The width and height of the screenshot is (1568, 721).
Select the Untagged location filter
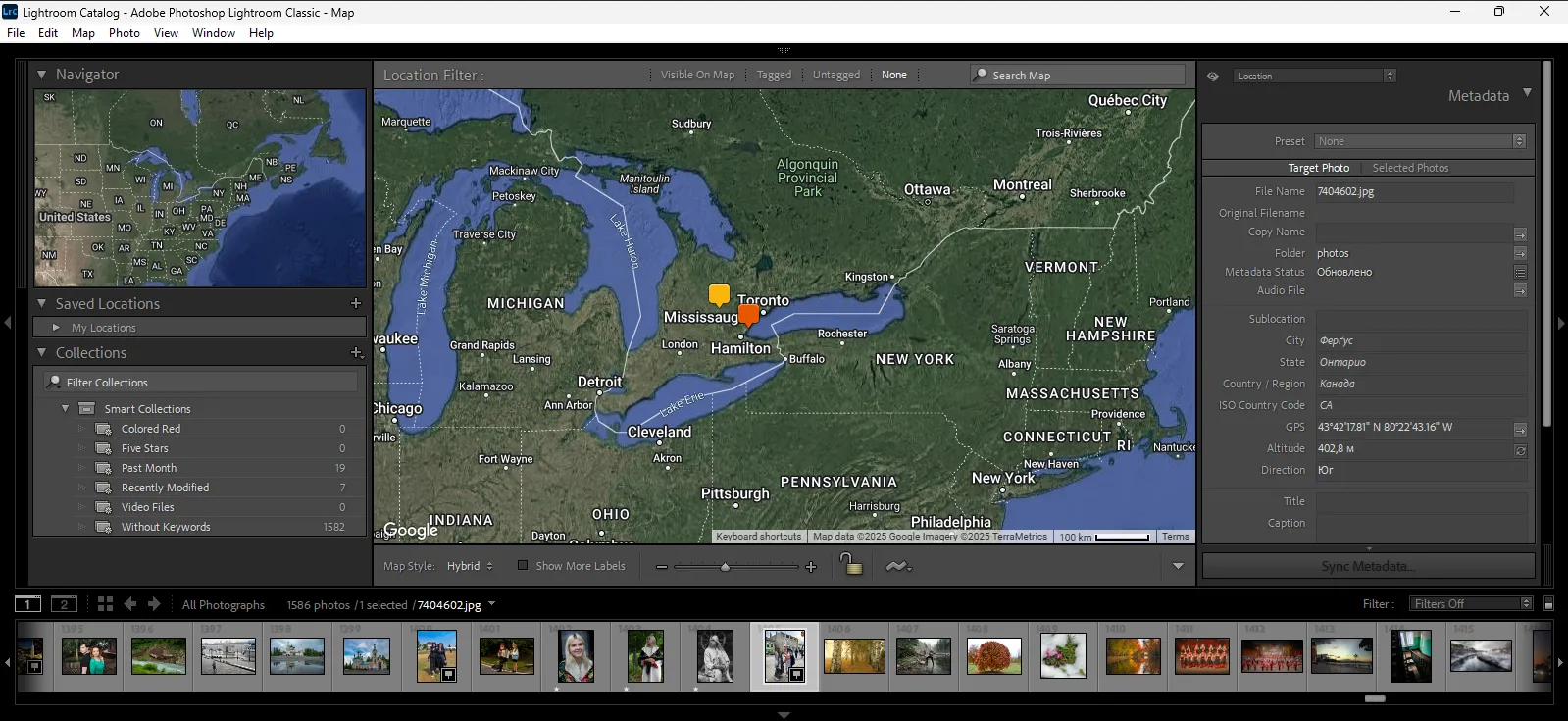(x=836, y=75)
